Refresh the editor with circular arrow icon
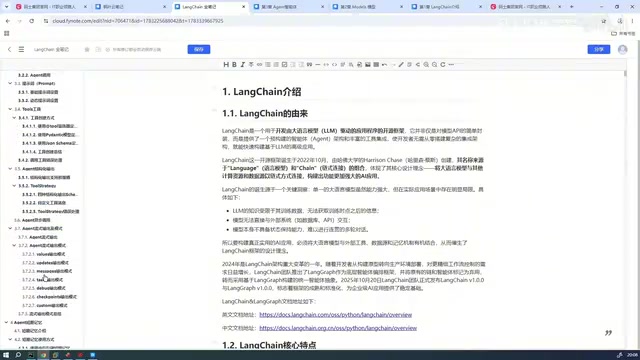Viewport: 640px width, 360px height. (443, 64)
